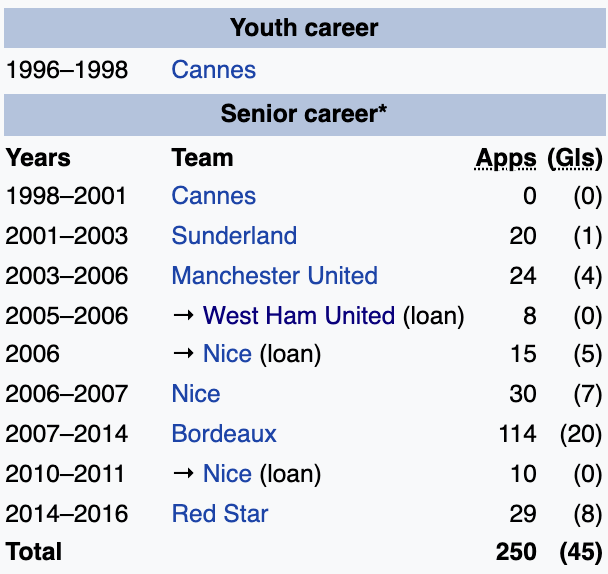Open the Cannes link in the 1998–2001 row
The width and height of the screenshot is (608, 574).
click(213, 196)
